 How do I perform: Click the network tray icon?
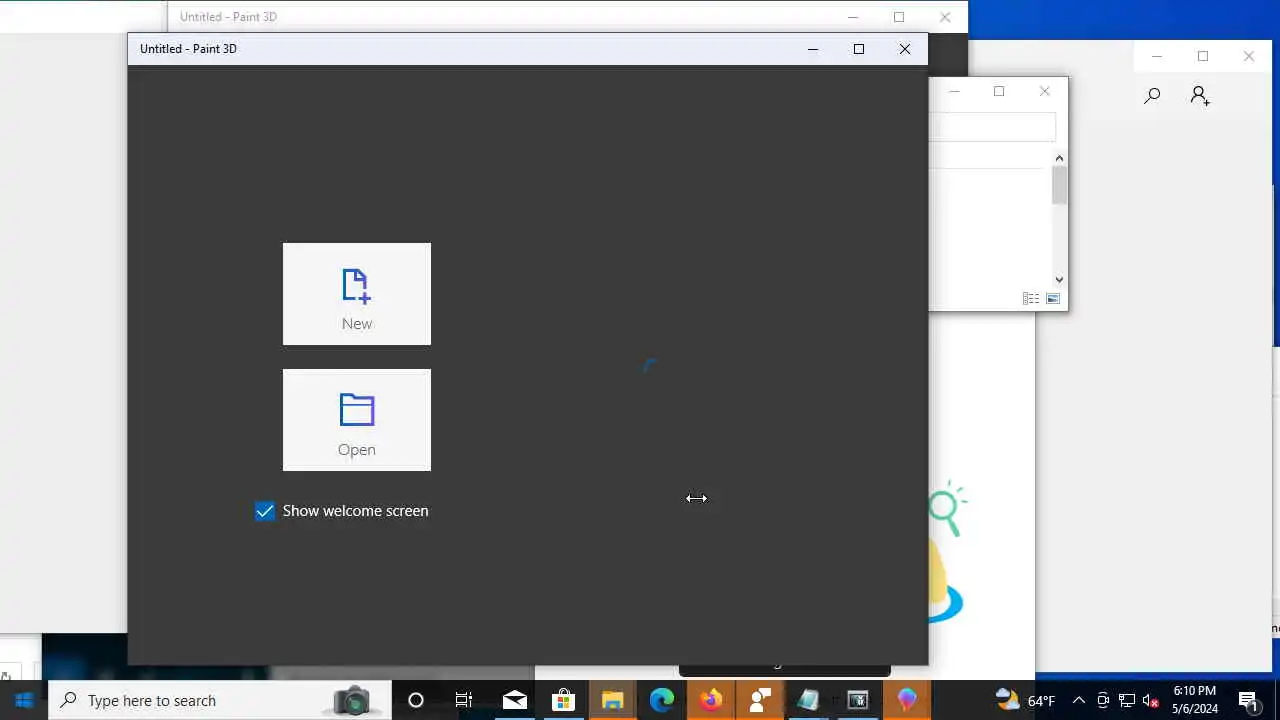(x=1127, y=700)
